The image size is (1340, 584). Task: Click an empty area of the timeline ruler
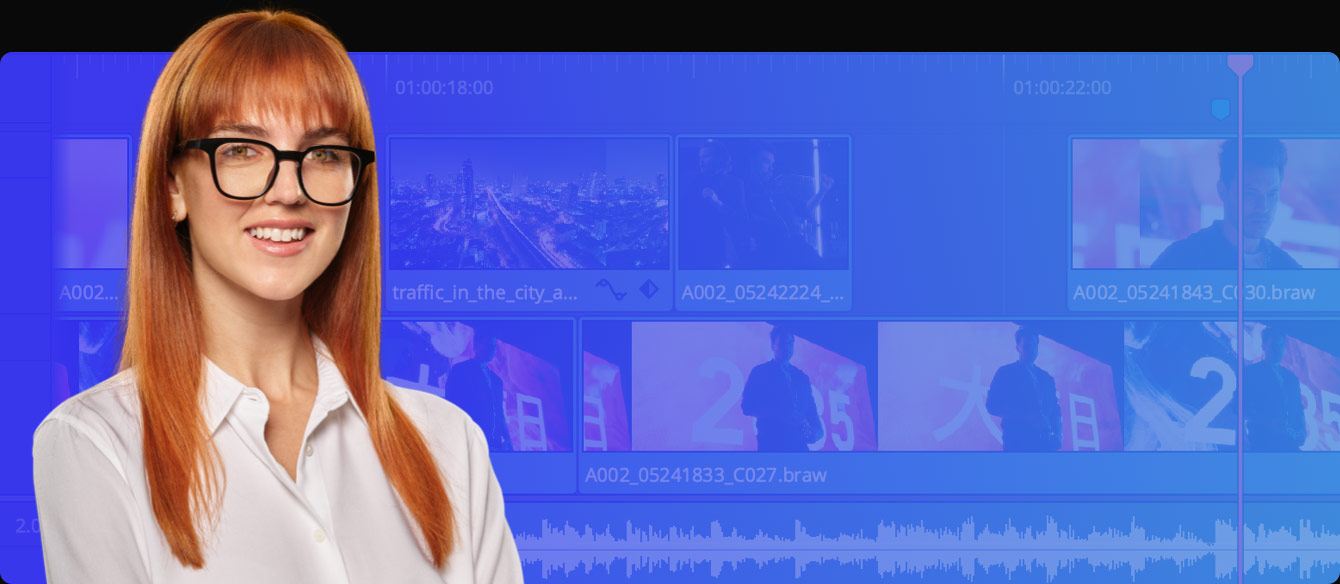pos(700,75)
